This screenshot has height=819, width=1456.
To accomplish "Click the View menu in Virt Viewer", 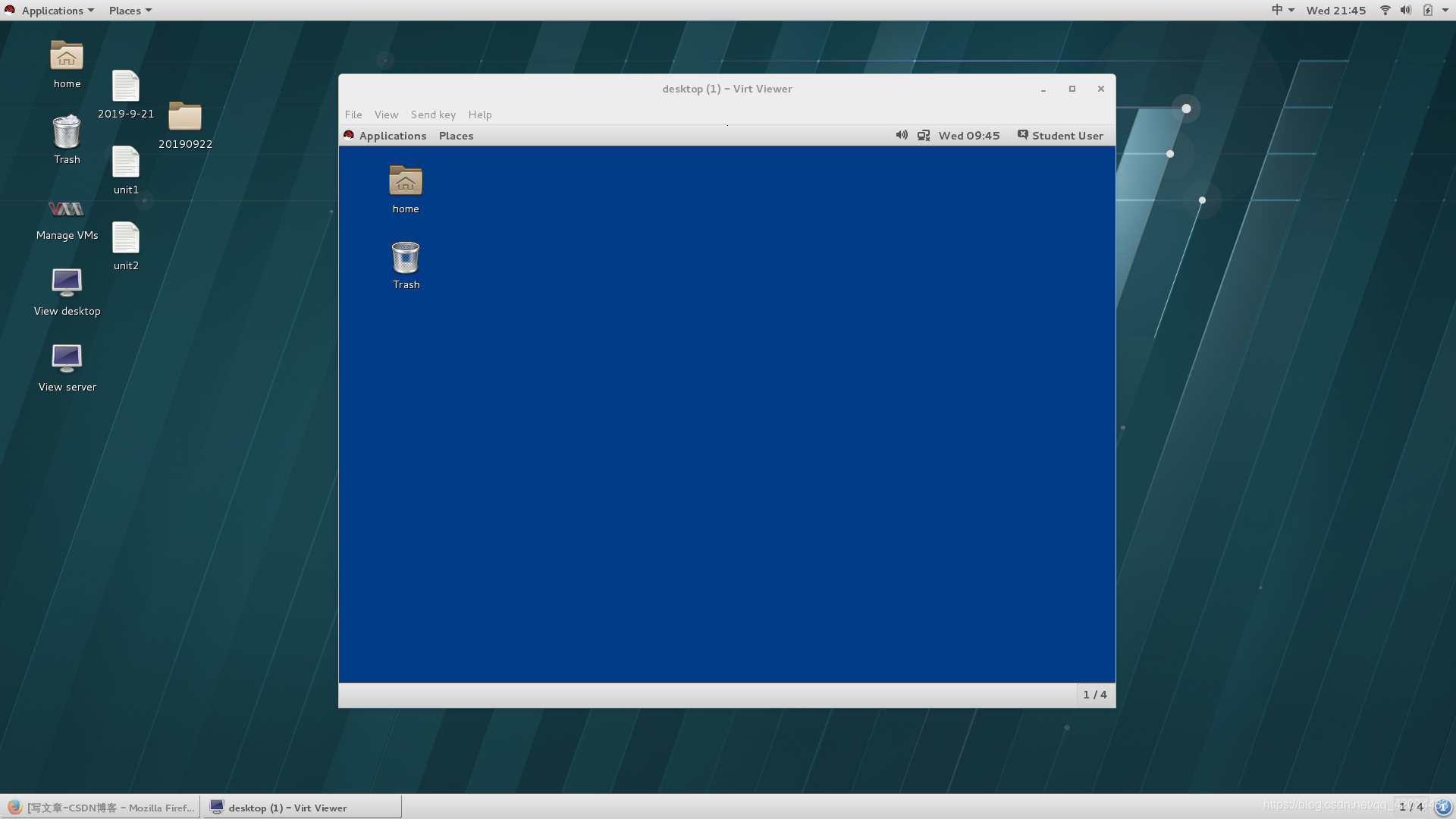I will [x=386, y=114].
